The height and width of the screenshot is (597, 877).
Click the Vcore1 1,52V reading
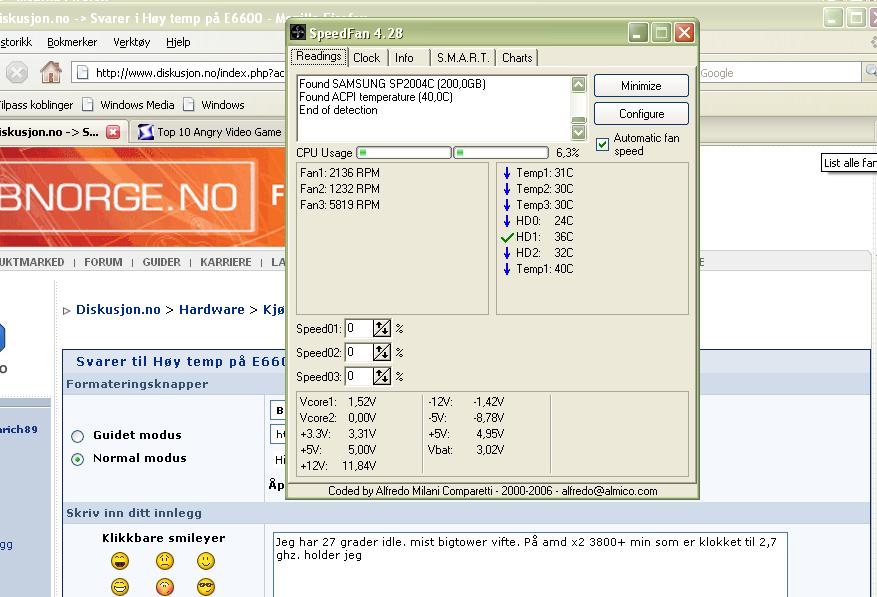[x=338, y=402]
